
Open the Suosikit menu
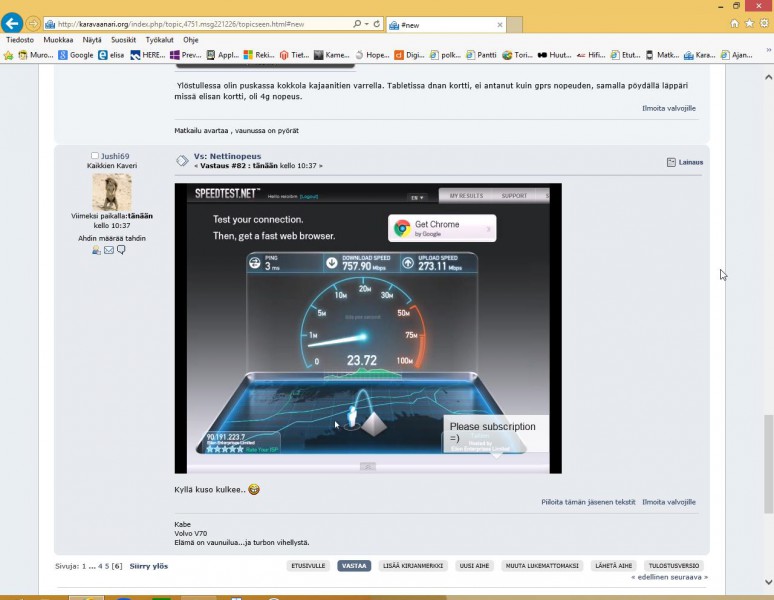[x=123, y=40]
